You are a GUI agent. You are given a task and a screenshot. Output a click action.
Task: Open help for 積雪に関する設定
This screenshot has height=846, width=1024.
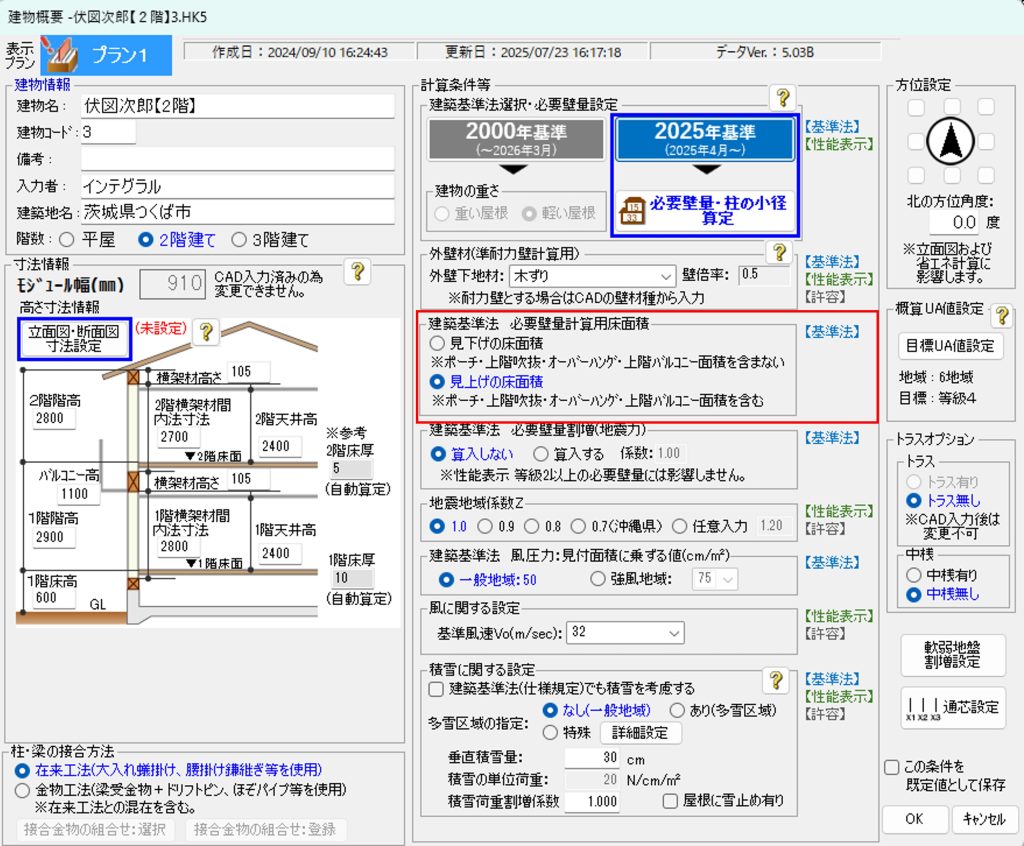[x=776, y=680]
